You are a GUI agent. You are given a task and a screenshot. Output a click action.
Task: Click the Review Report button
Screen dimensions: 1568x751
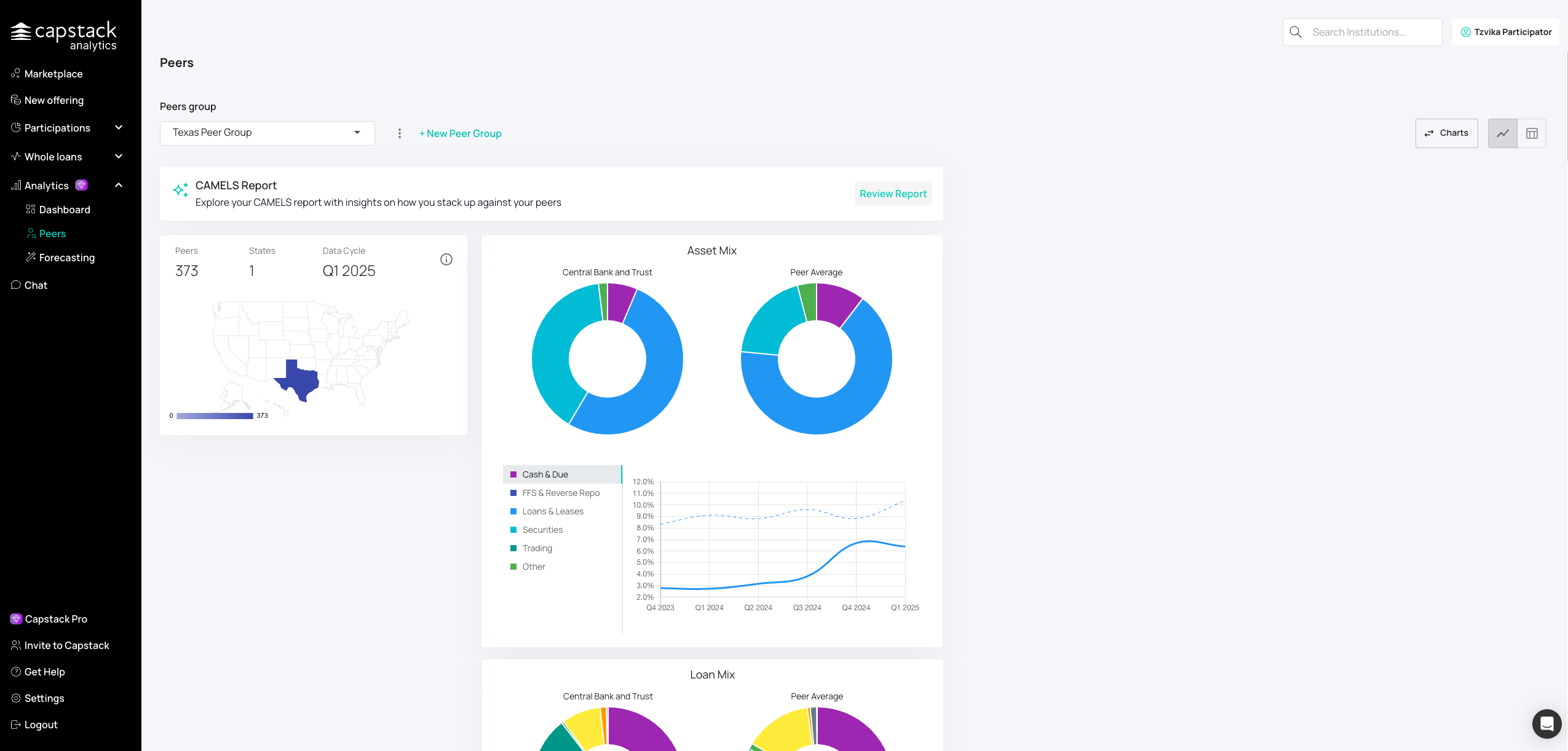click(x=893, y=194)
